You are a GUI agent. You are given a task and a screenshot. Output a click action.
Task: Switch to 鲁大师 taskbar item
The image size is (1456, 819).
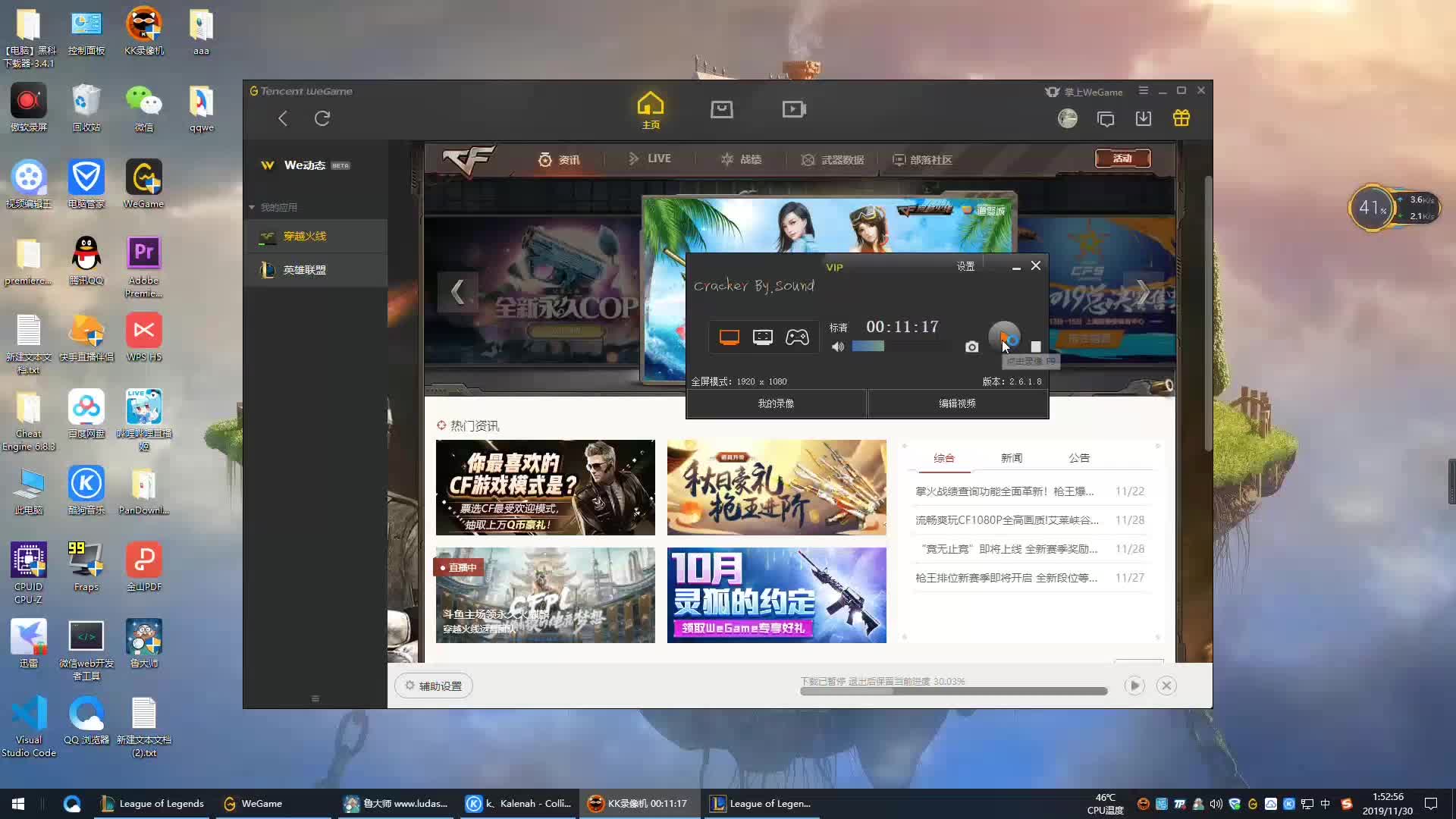(396, 804)
